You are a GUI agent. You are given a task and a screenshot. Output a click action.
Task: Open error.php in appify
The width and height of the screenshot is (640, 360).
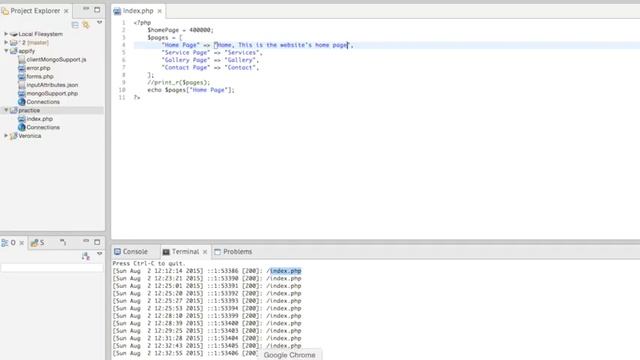coord(38,68)
